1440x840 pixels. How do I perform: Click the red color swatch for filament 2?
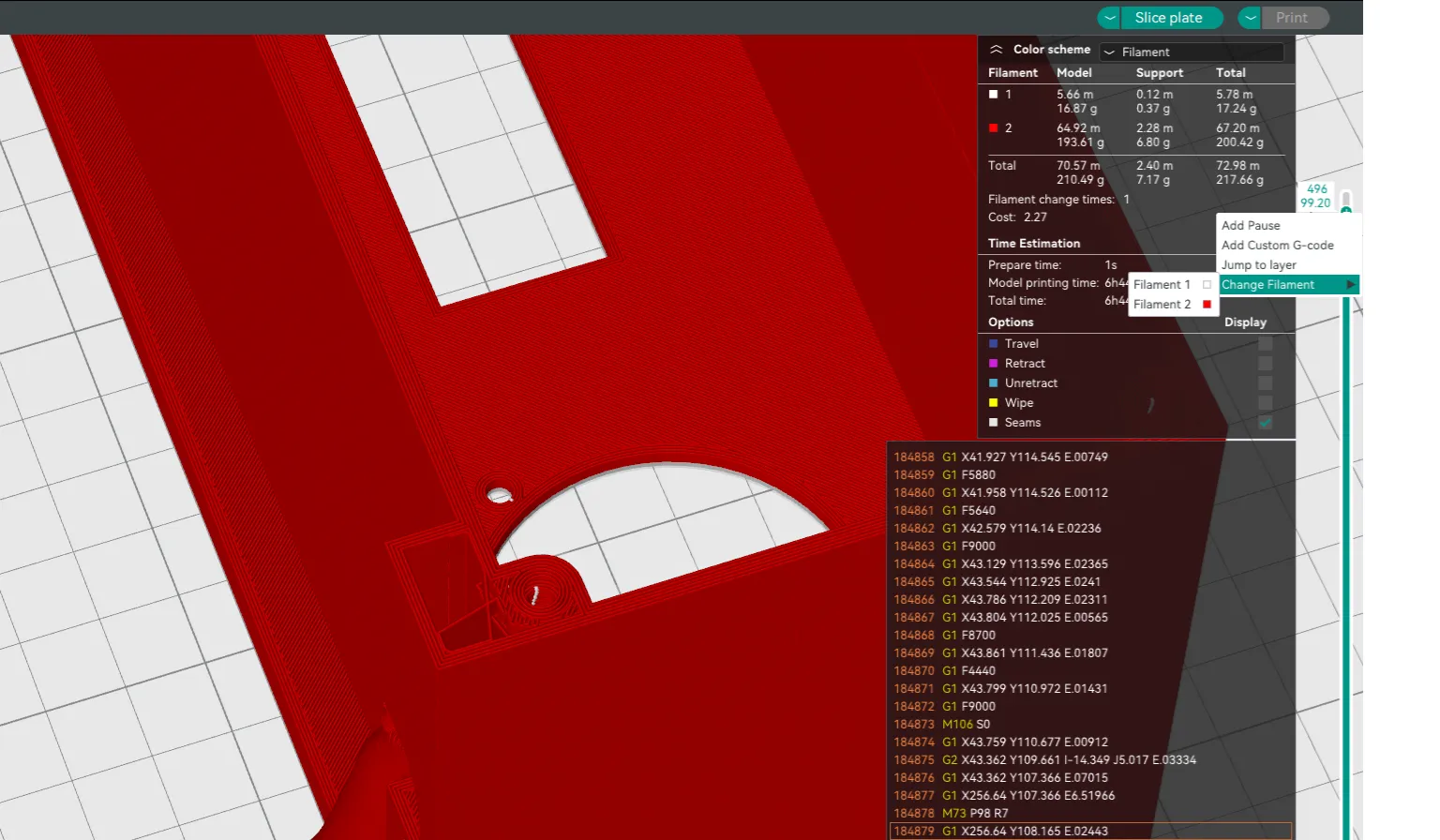pos(994,128)
